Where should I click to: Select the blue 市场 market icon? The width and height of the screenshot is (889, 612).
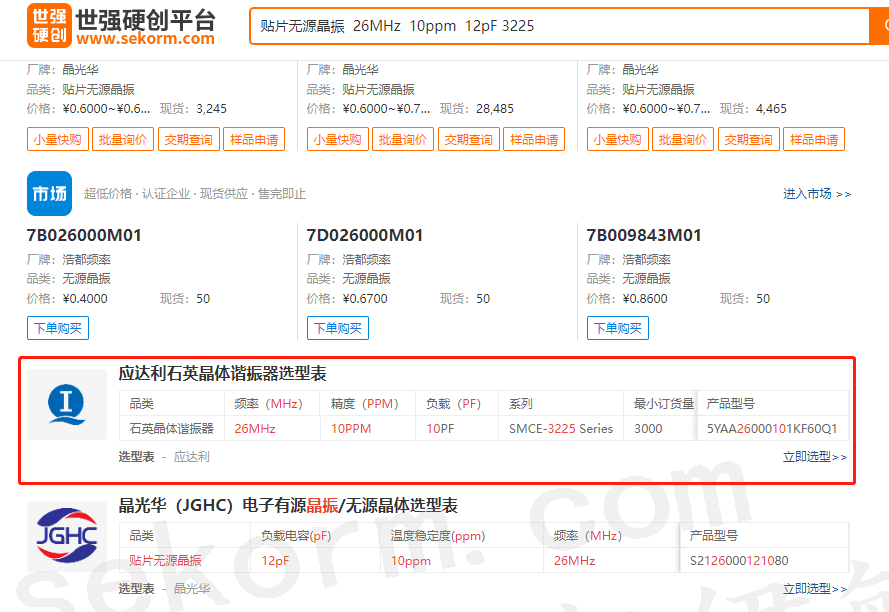[49, 193]
